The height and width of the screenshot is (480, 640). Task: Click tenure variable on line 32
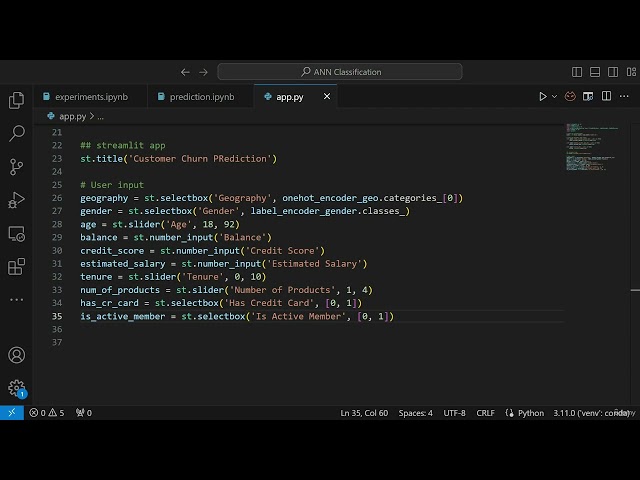pos(96,277)
